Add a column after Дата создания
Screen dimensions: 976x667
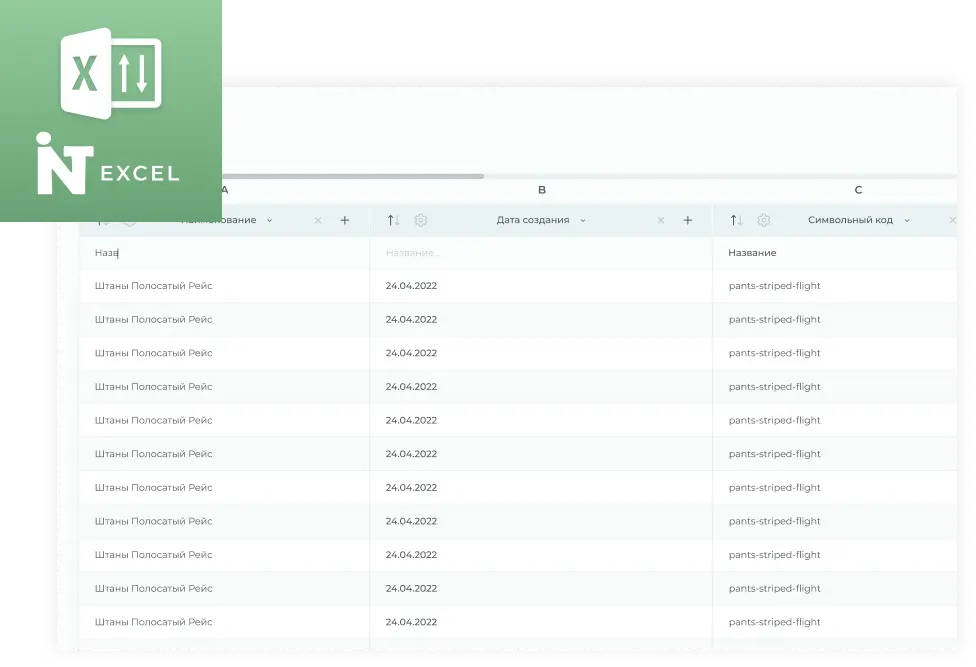(688, 220)
